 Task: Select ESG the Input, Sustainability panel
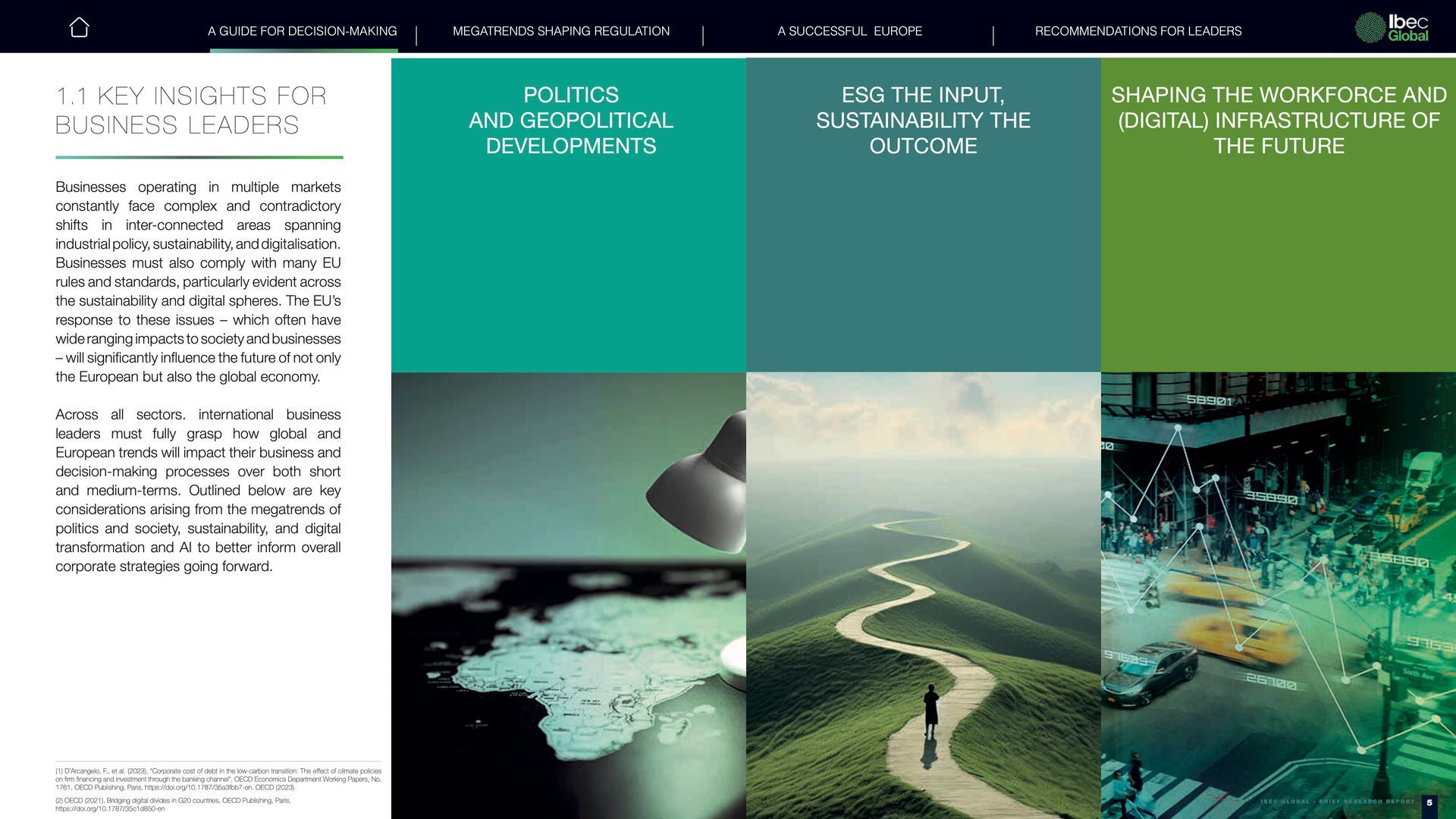coord(923,121)
